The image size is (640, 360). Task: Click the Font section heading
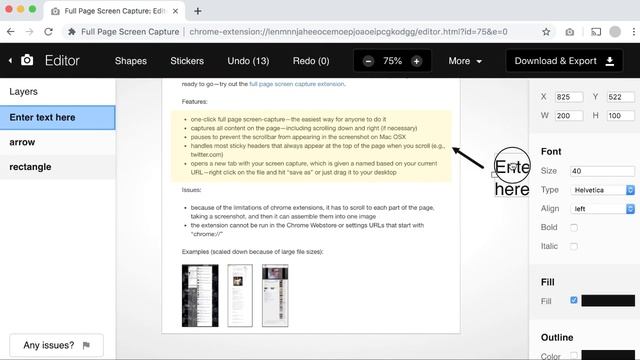click(x=551, y=151)
